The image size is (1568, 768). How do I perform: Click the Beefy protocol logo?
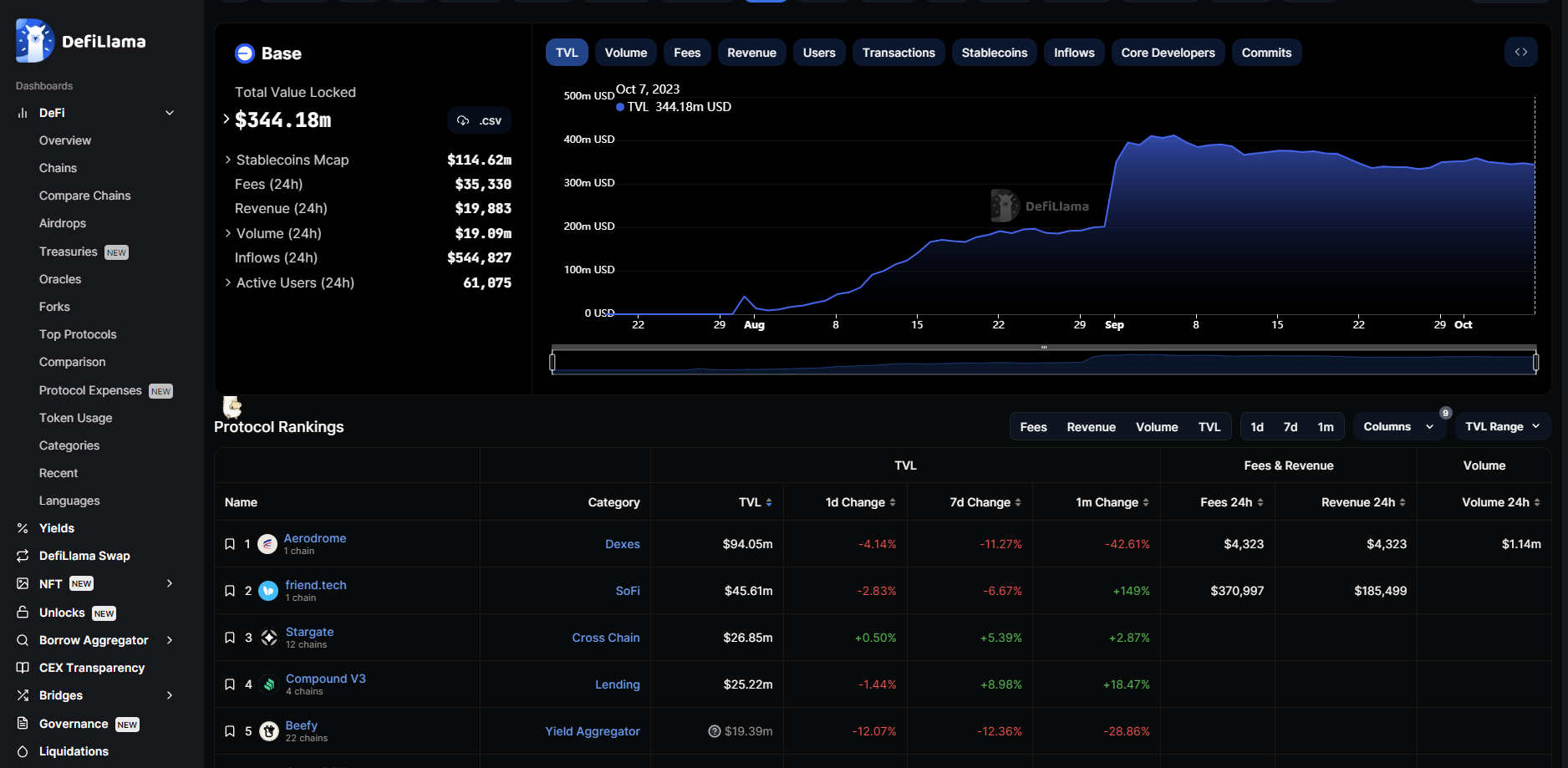click(269, 731)
